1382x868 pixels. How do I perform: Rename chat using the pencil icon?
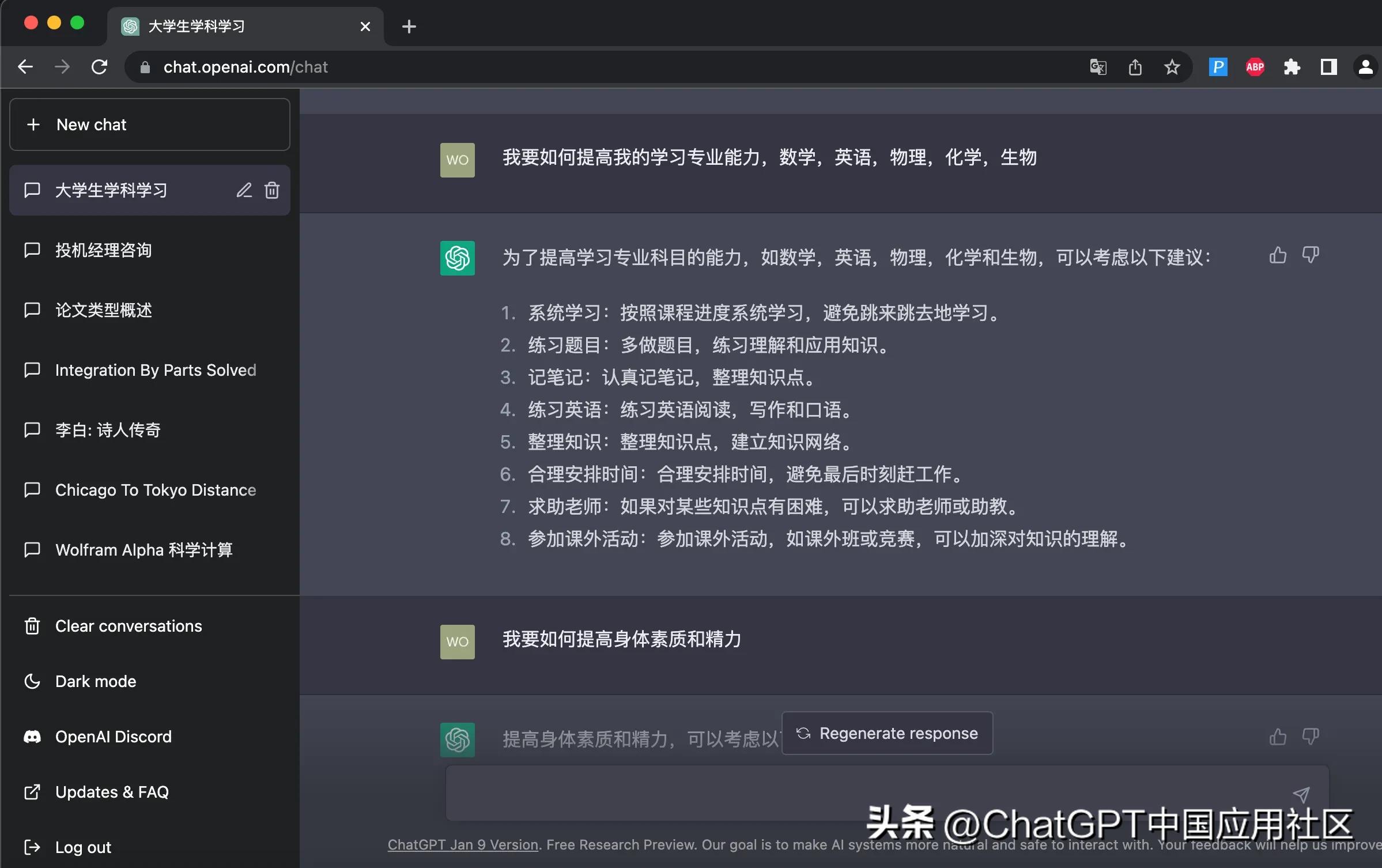244,190
